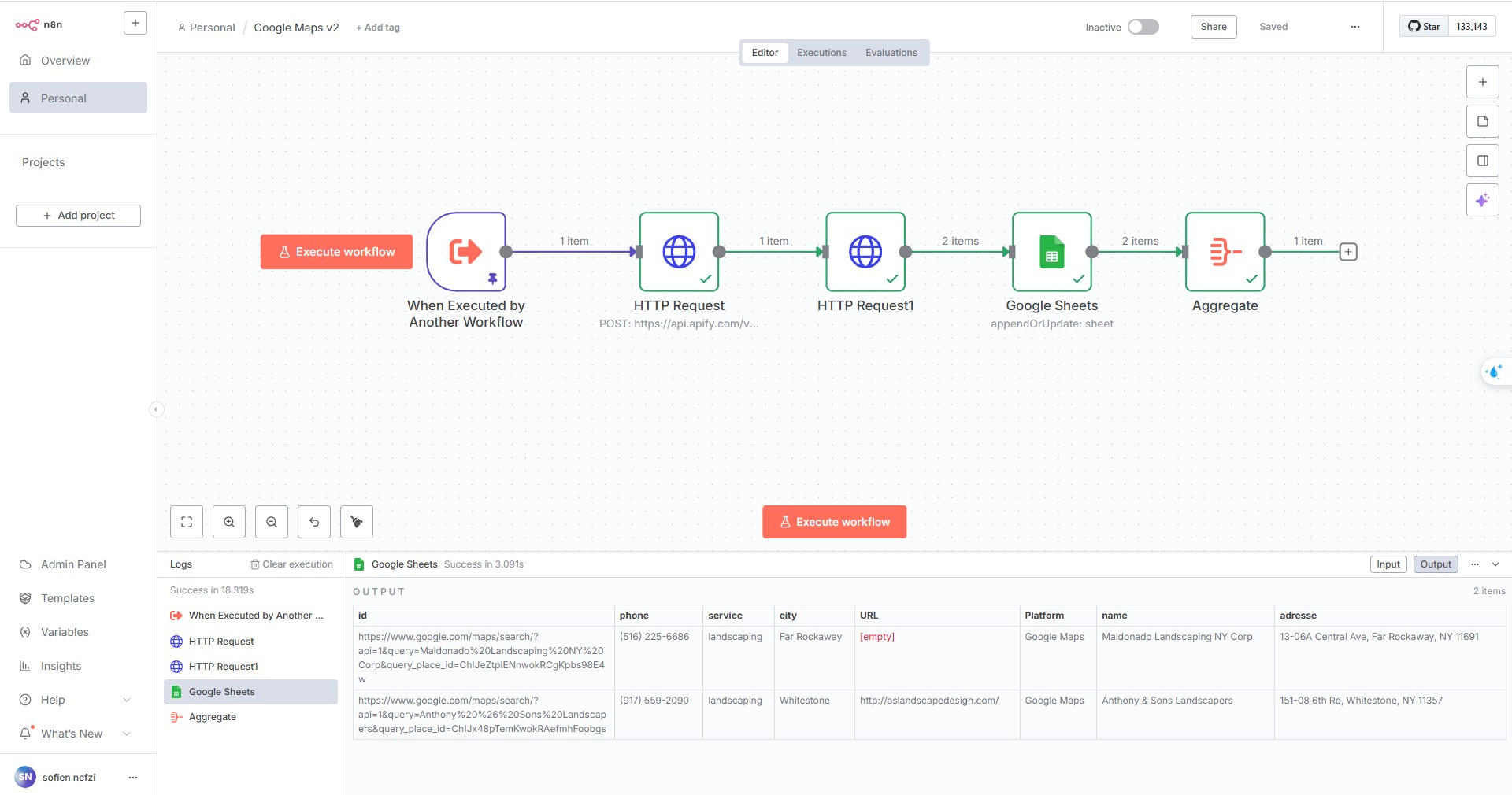
Task: Open the Ask Assistant floating button
Action: pyautogui.click(x=1494, y=372)
